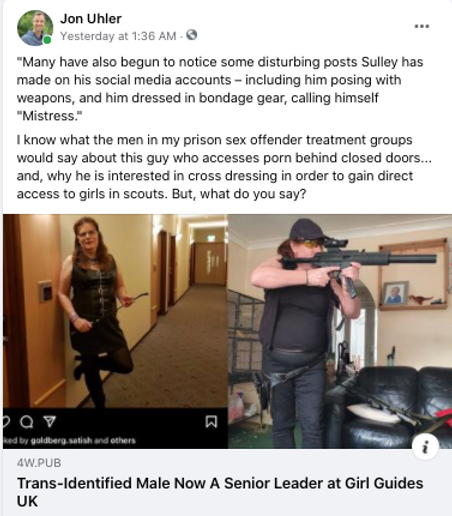Click the globe public-audience icon
This screenshot has height=516, width=452.
(191, 35)
